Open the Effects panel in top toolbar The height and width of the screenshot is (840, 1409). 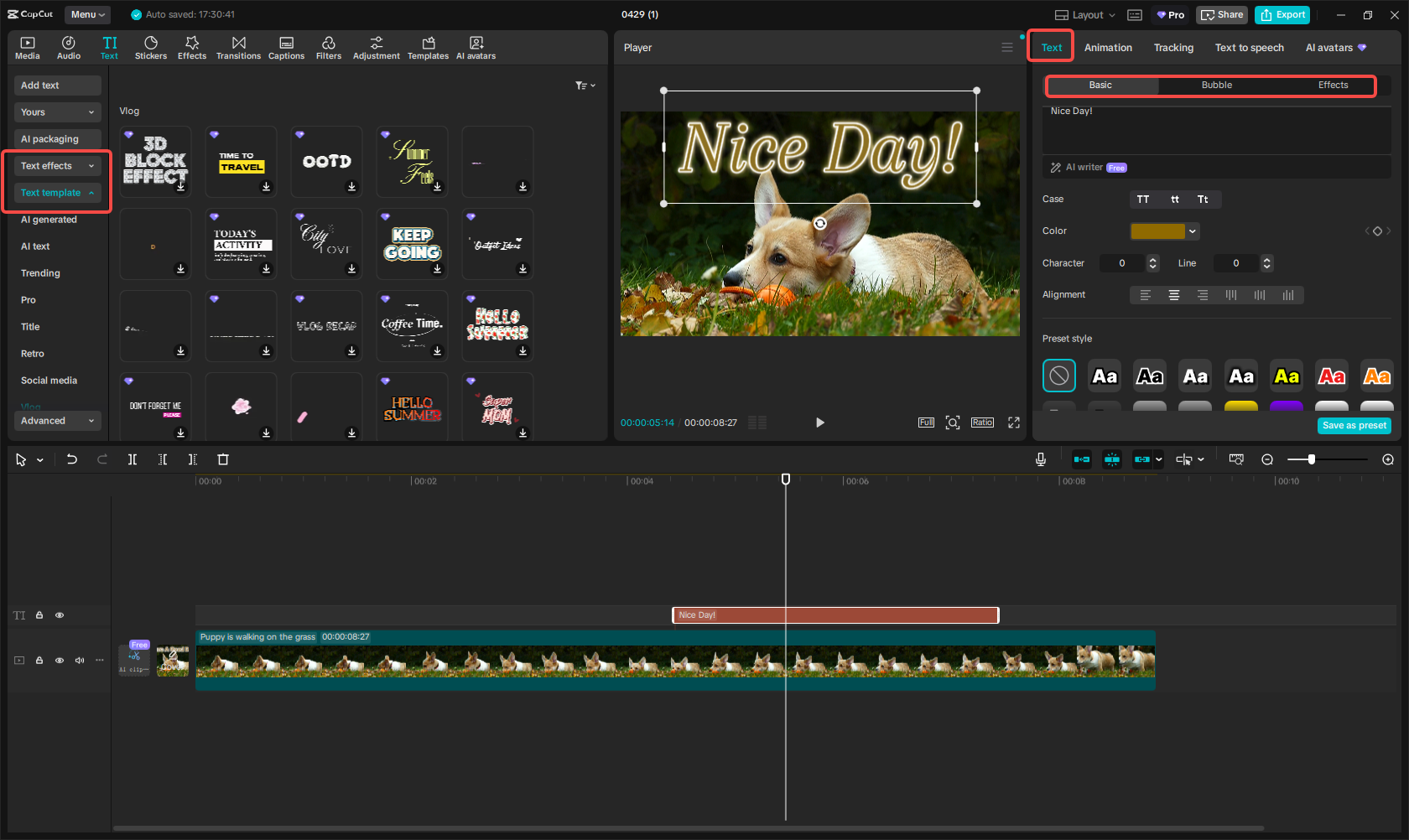[x=192, y=48]
